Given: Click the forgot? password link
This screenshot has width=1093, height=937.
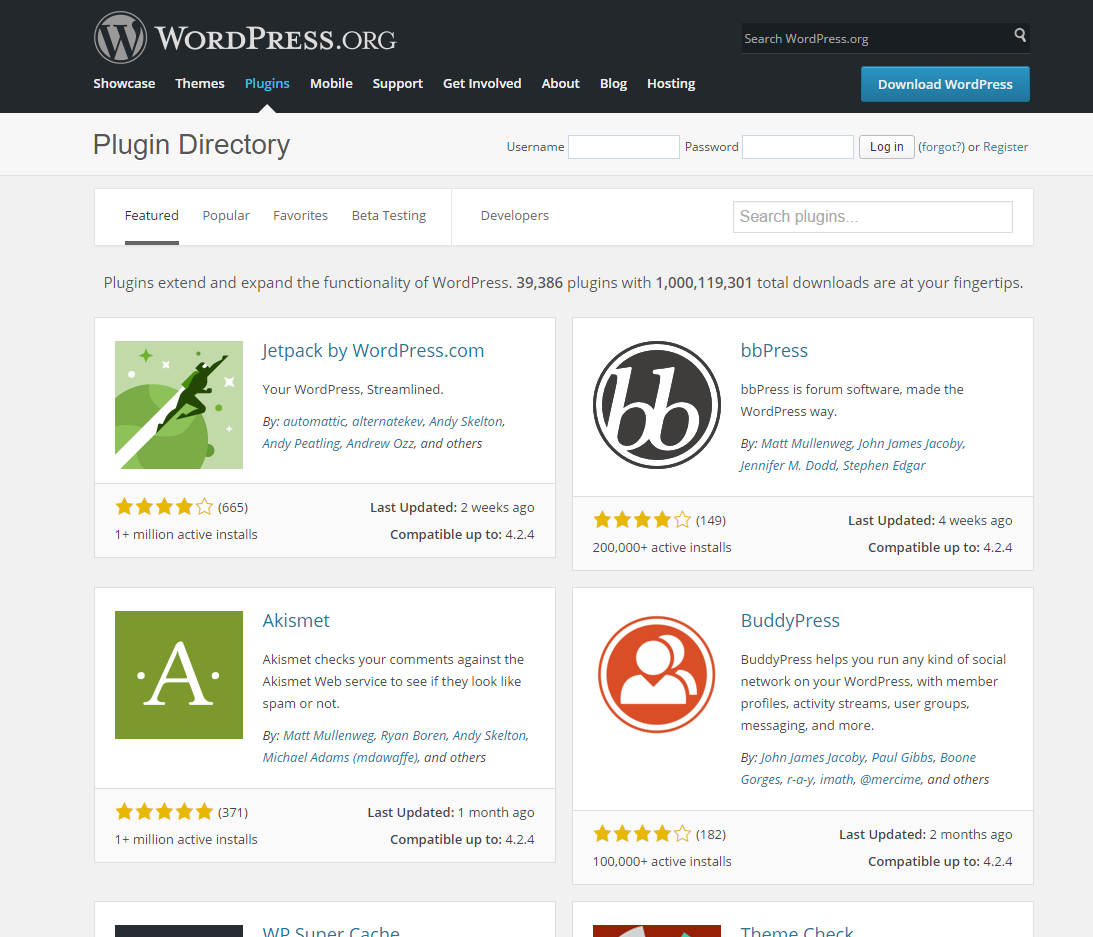Looking at the screenshot, I should tap(941, 147).
